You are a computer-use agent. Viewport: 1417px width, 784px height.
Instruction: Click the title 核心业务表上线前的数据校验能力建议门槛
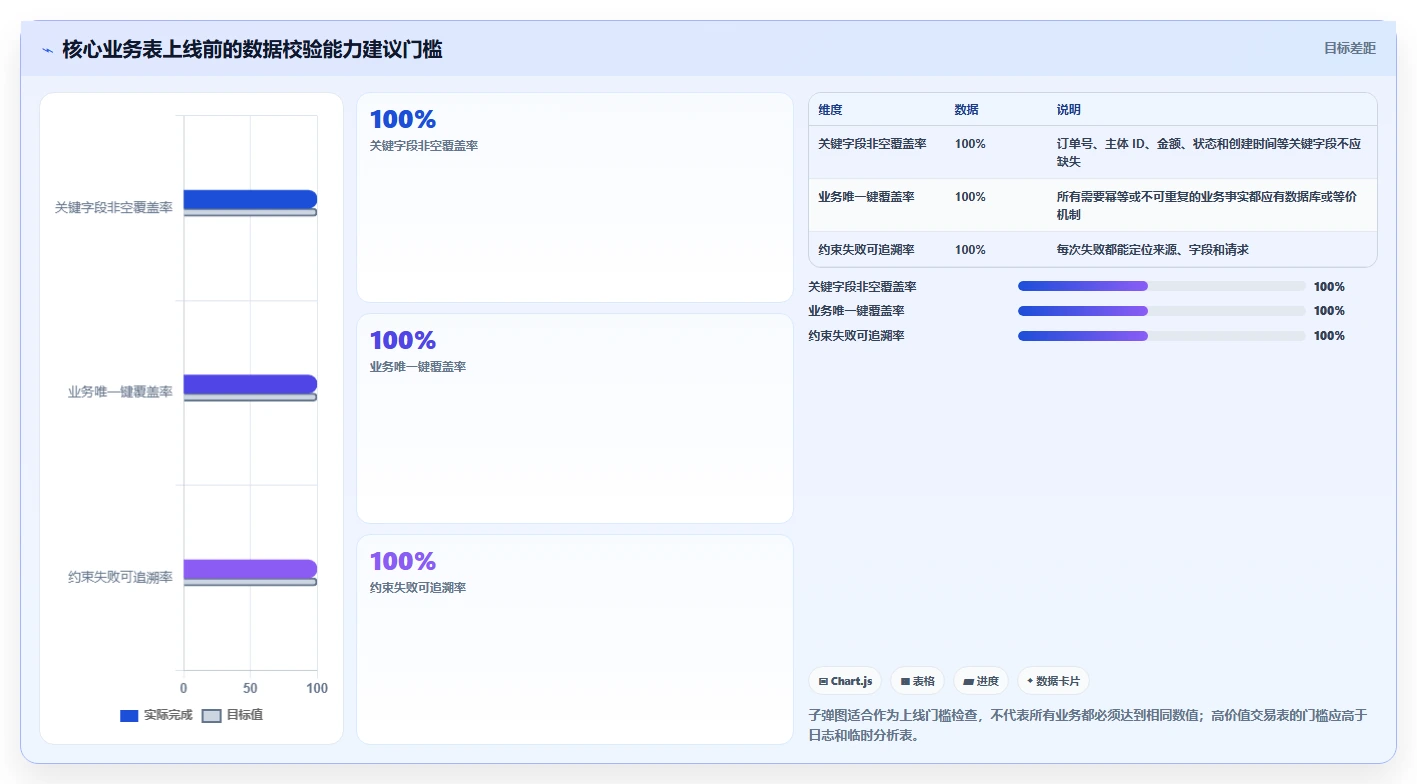pos(252,49)
